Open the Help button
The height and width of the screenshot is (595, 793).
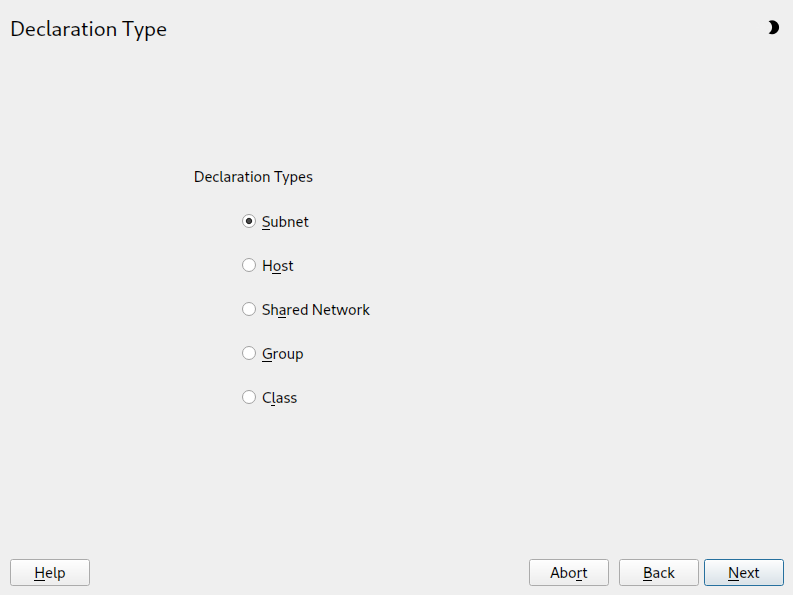tap(50, 573)
